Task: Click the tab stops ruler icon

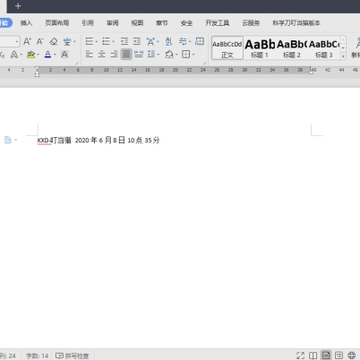Action: coord(200,41)
